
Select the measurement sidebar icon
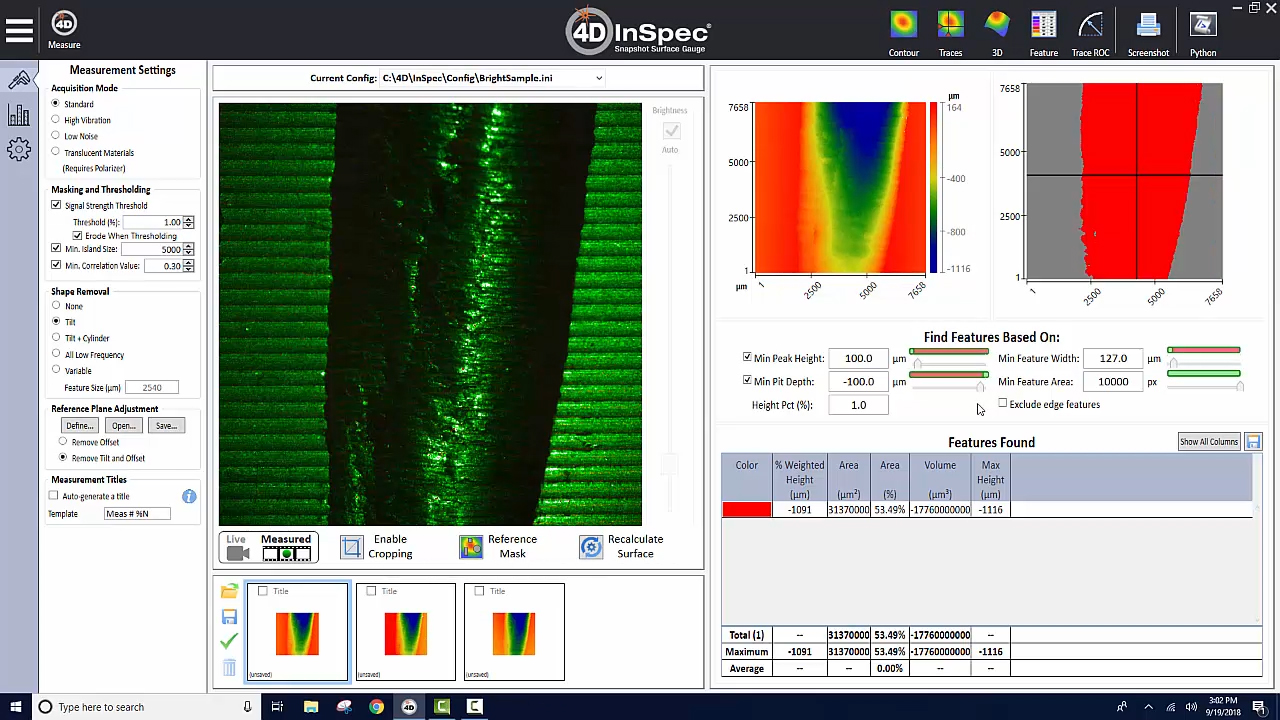coord(19,80)
